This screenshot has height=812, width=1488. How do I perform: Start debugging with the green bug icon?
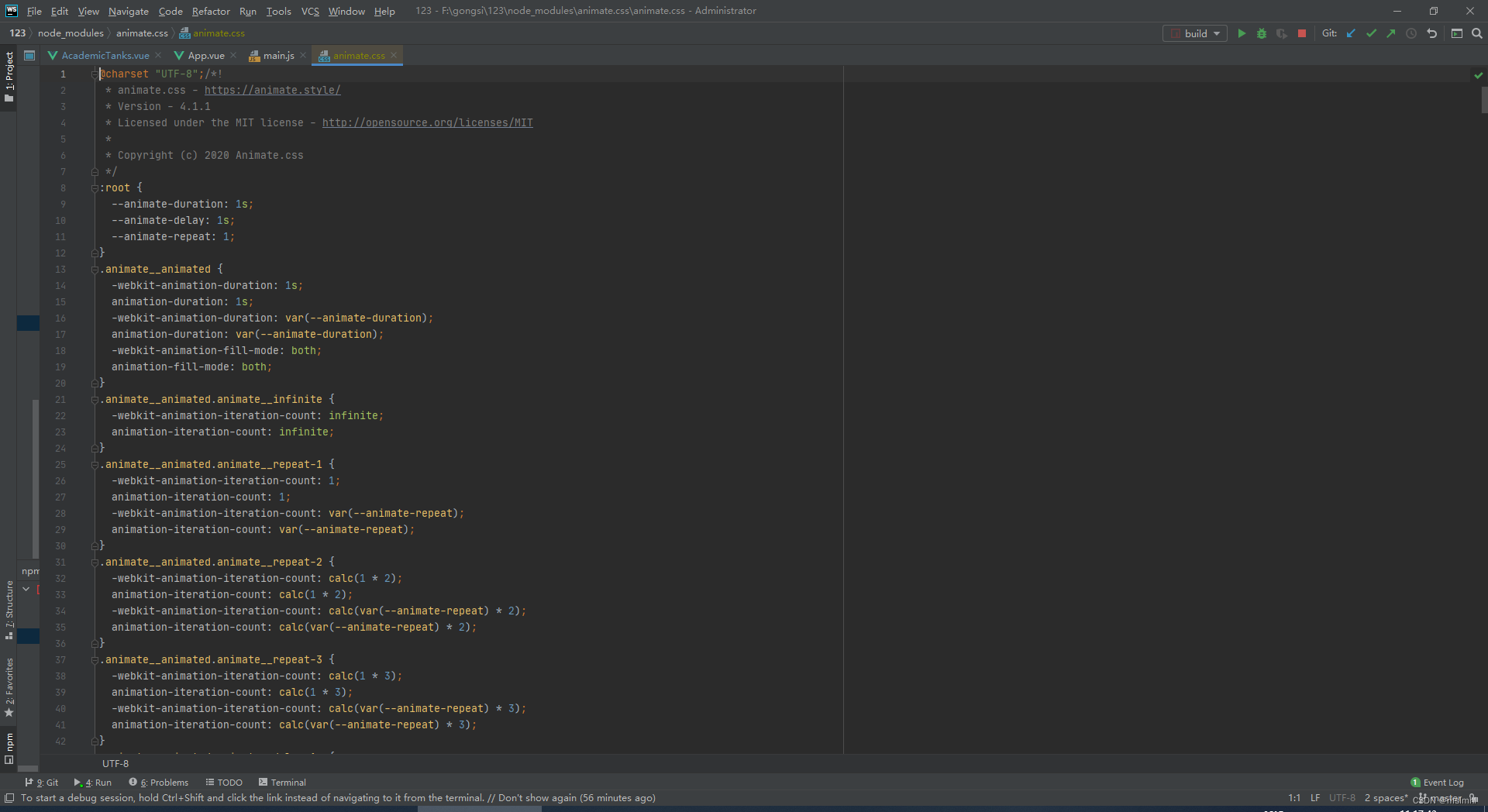[1262, 33]
